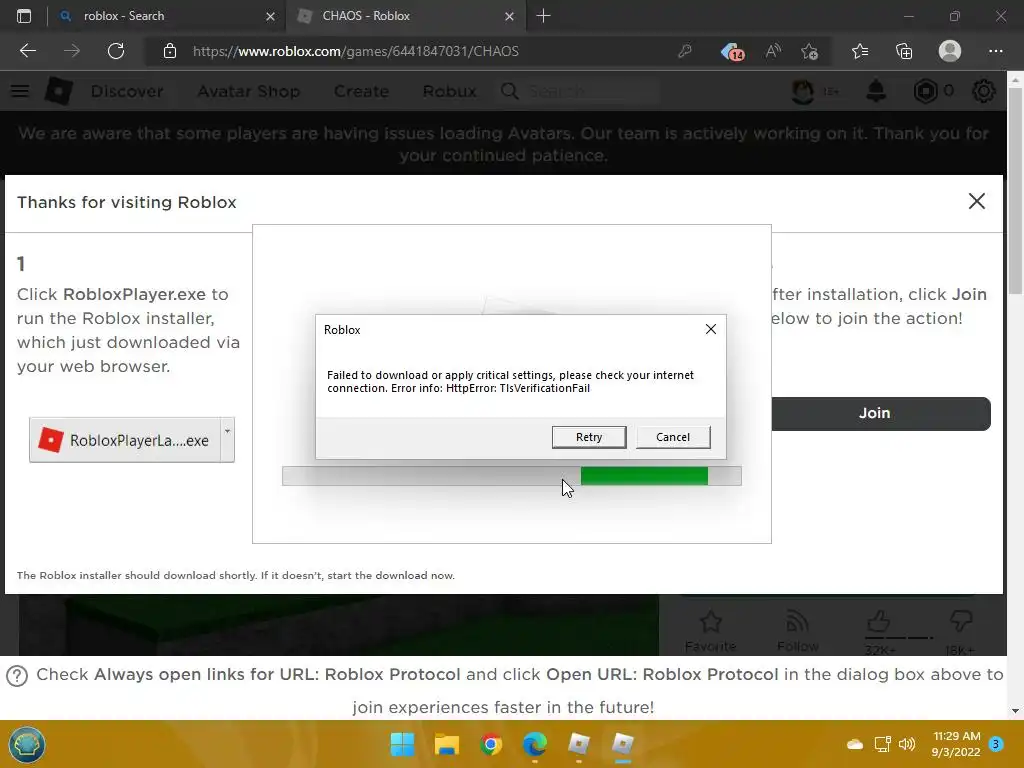The height and width of the screenshot is (768, 1024).
Task: Open the Robux page
Action: click(449, 91)
